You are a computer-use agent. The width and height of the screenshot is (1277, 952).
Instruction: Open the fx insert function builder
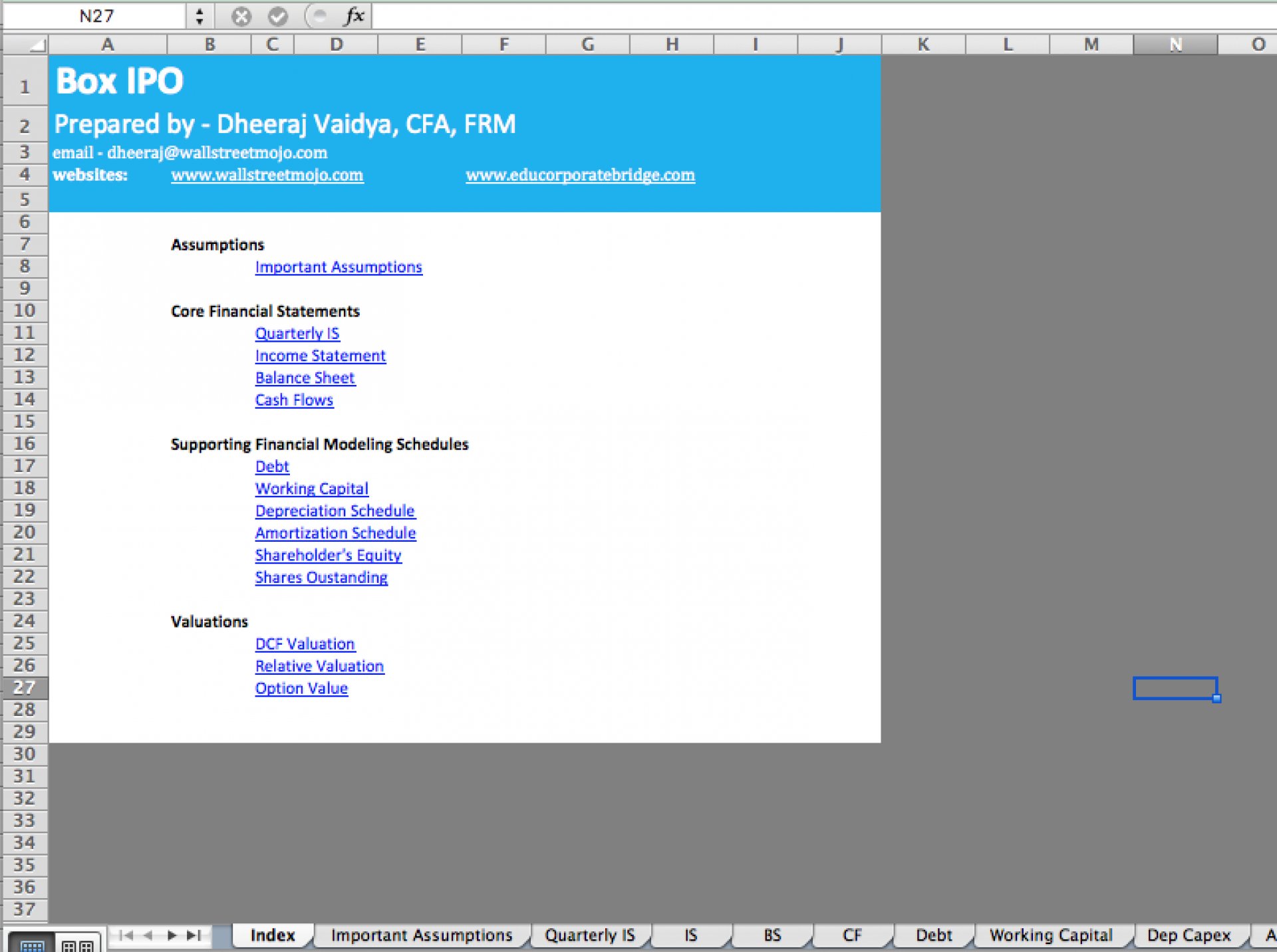pos(355,16)
